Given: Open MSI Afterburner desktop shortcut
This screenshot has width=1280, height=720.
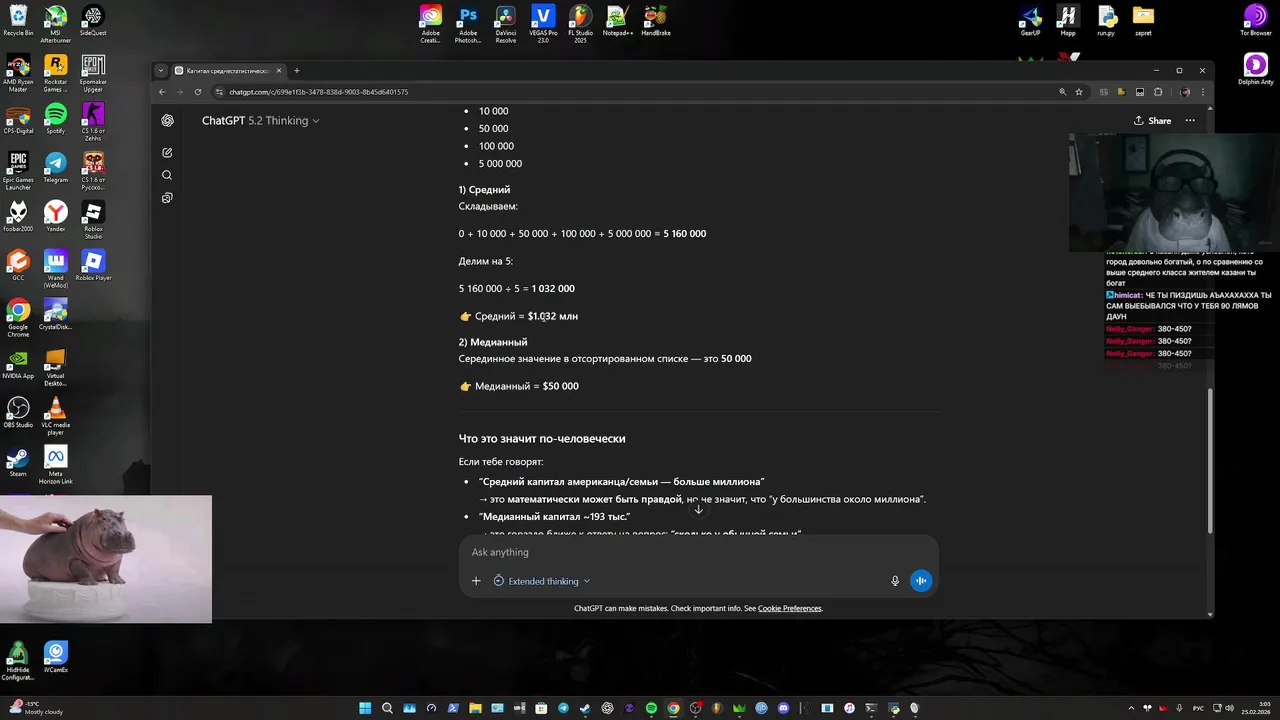Looking at the screenshot, I should pos(55,24).
